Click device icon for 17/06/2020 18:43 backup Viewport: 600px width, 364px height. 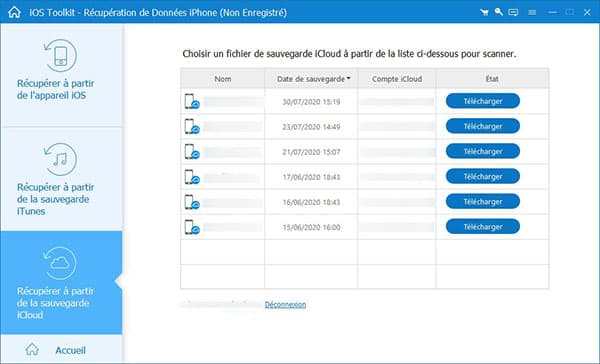click(192, 177)
